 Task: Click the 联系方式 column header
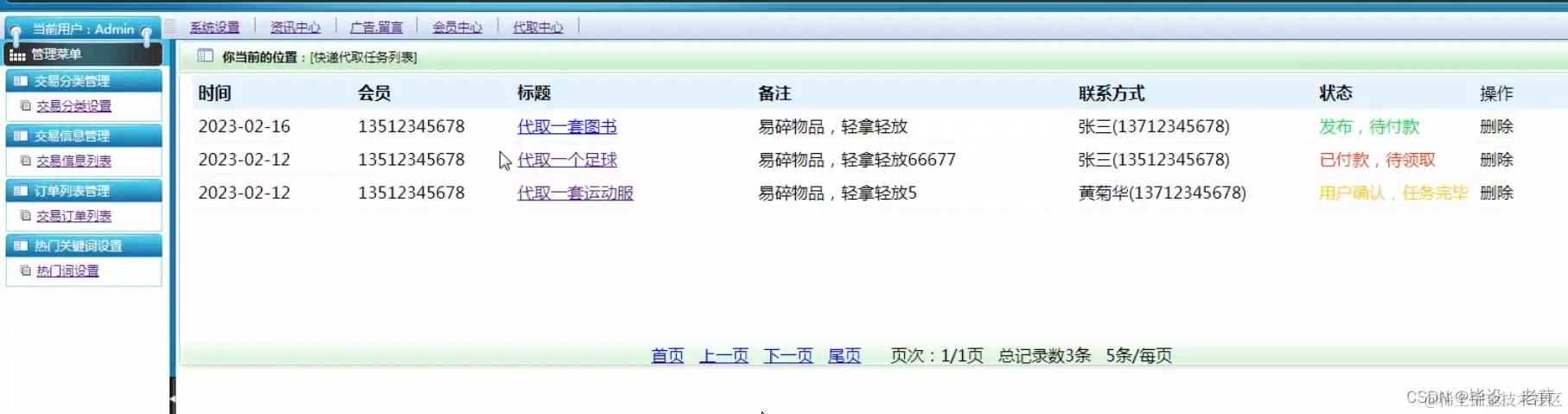coord(1112,93)
